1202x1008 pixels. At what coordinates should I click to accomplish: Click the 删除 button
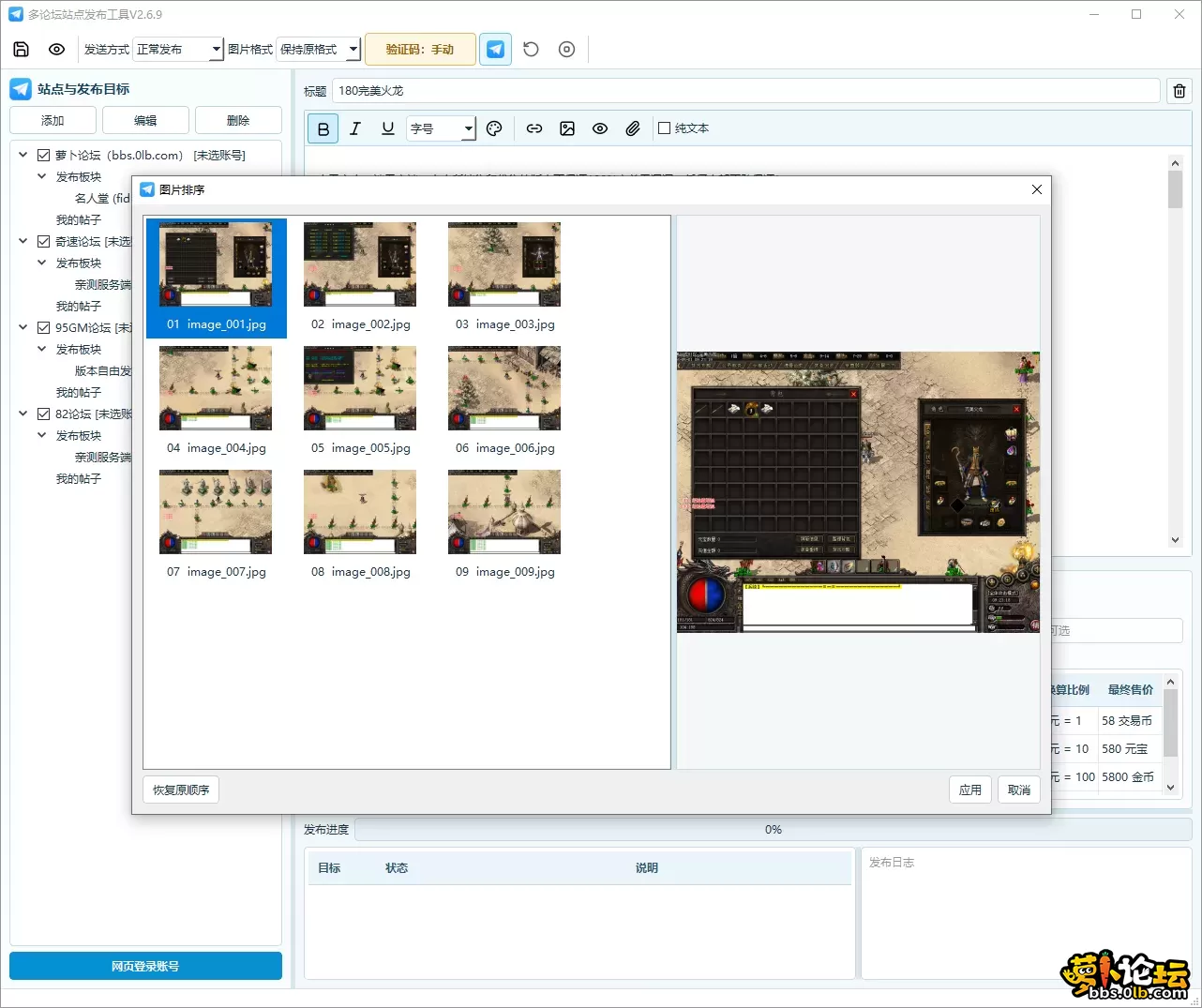(x=238, y=121)
